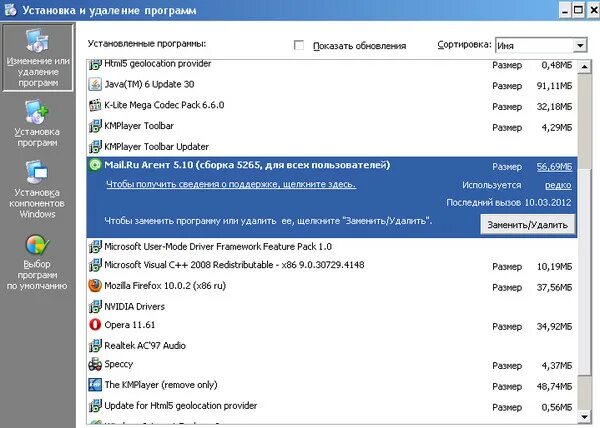This screenshot has width=600, height=428.
Task: Open the Сортировка dropdown arrow
Action: [x=580, y=46]
